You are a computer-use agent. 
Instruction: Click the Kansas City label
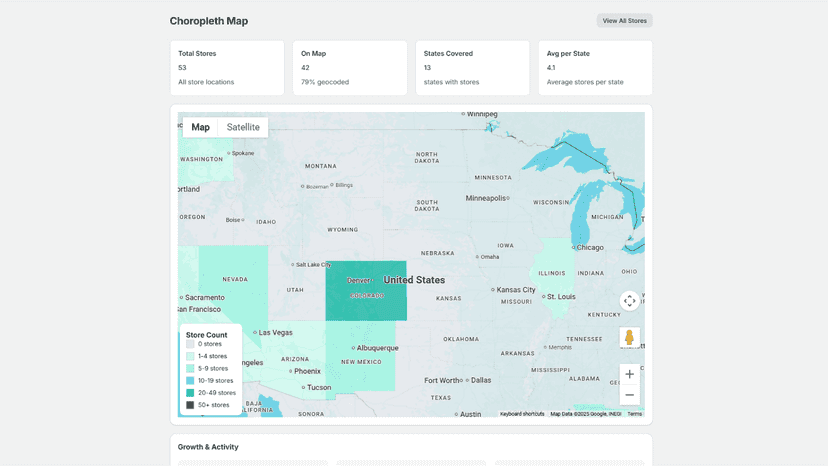516,290
